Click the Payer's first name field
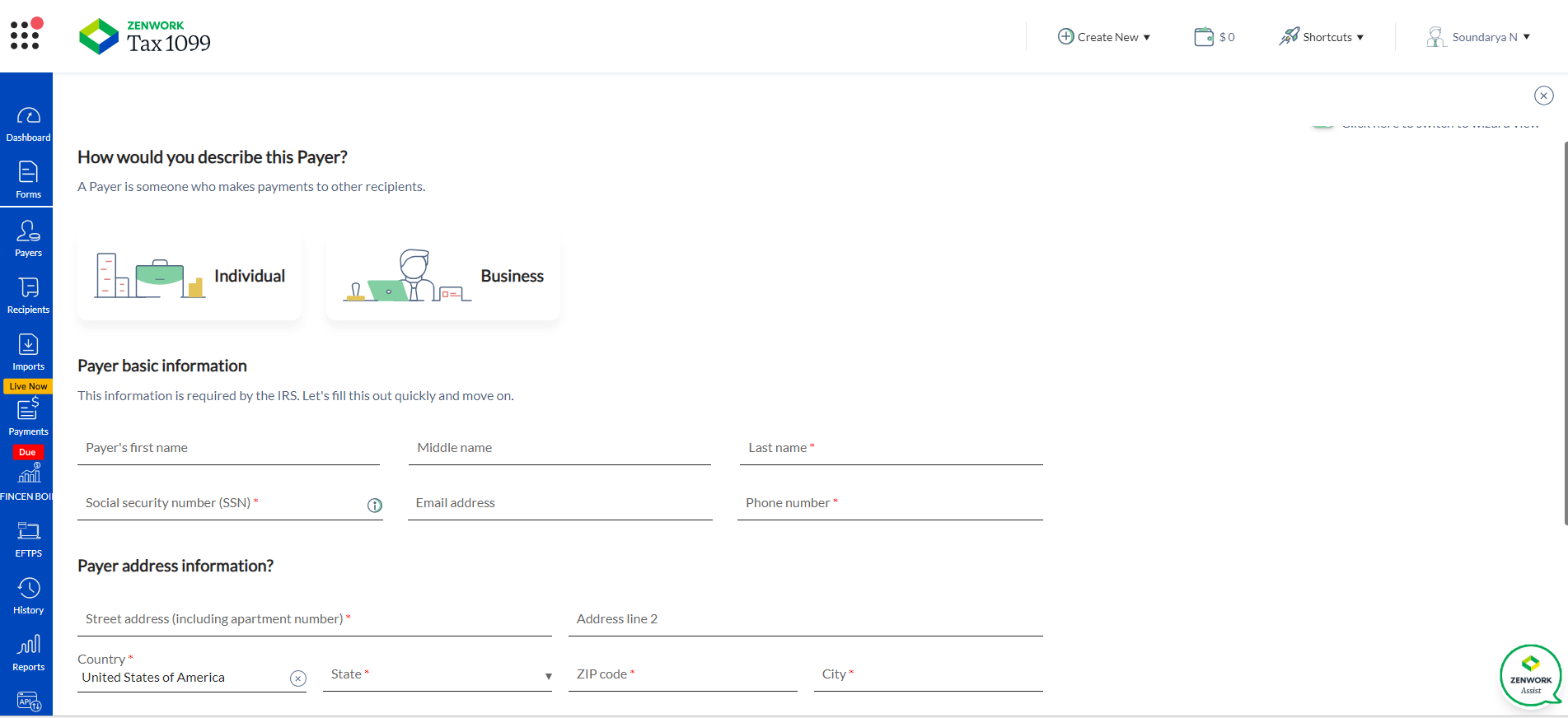The width and height of the screenshot is (1568, 718). (228, 448)
